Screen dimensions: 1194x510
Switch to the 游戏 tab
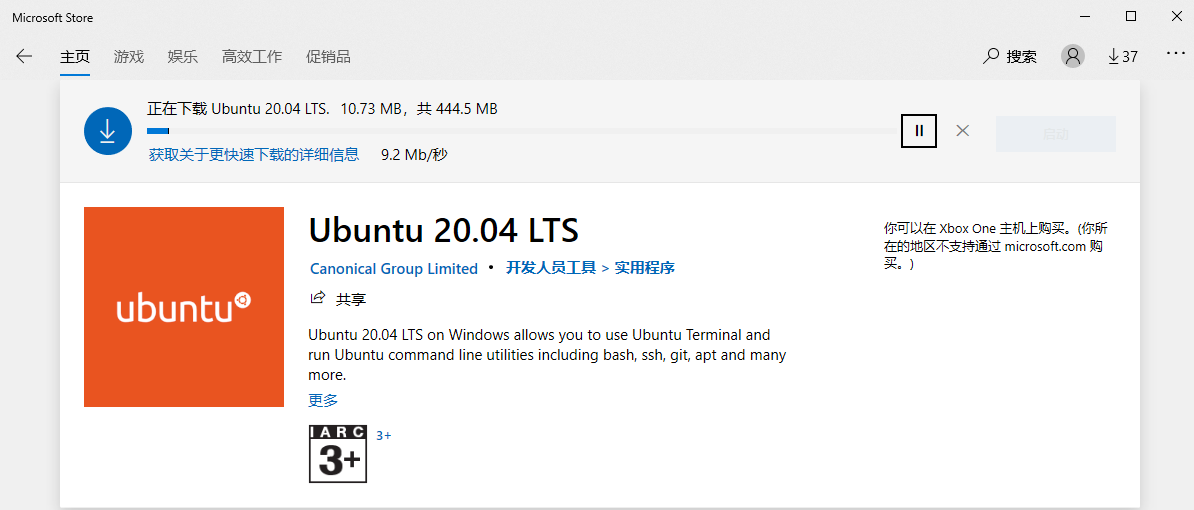tap(129, 56)
